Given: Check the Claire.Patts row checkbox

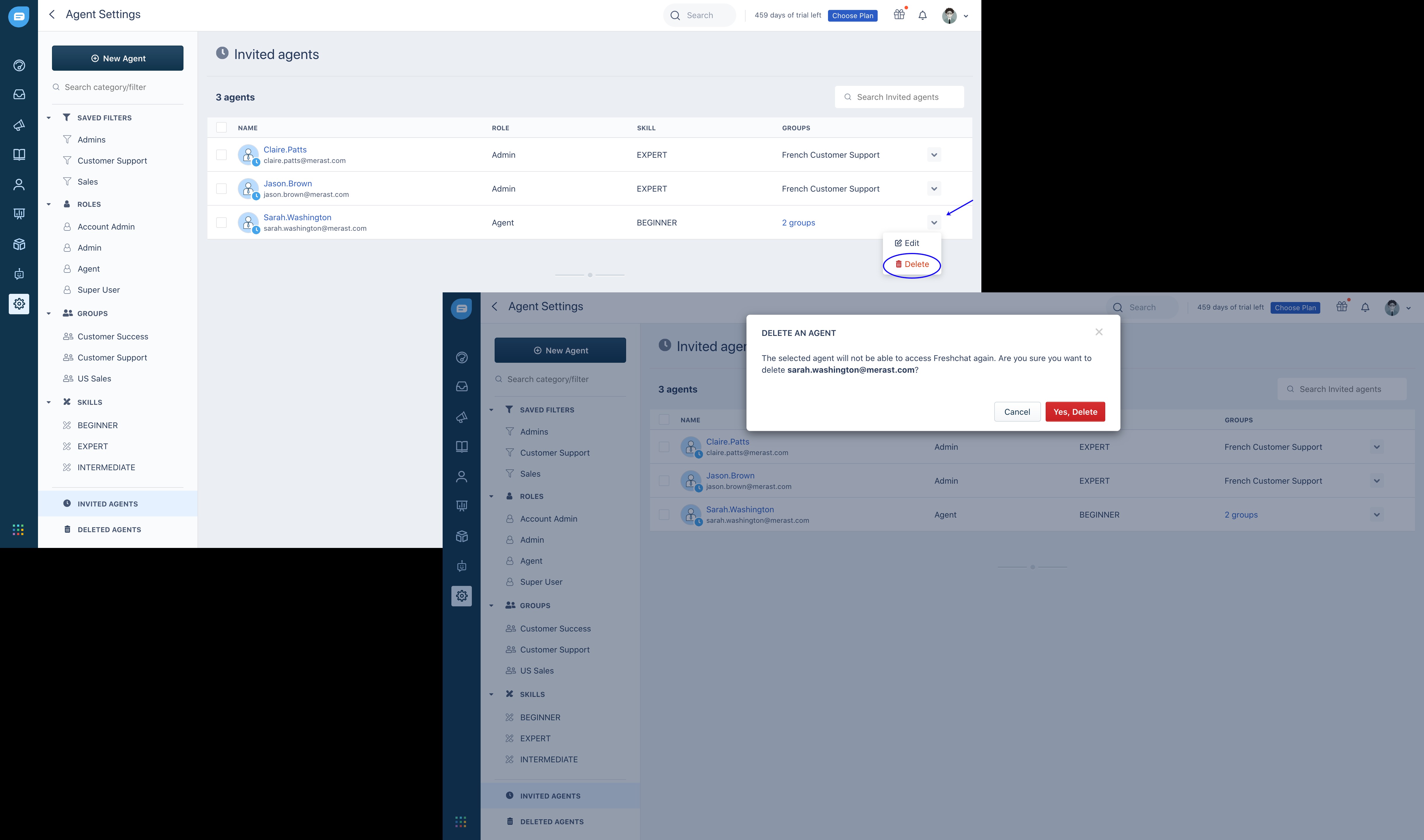Looking at the screenshot, I should (221, 155).
